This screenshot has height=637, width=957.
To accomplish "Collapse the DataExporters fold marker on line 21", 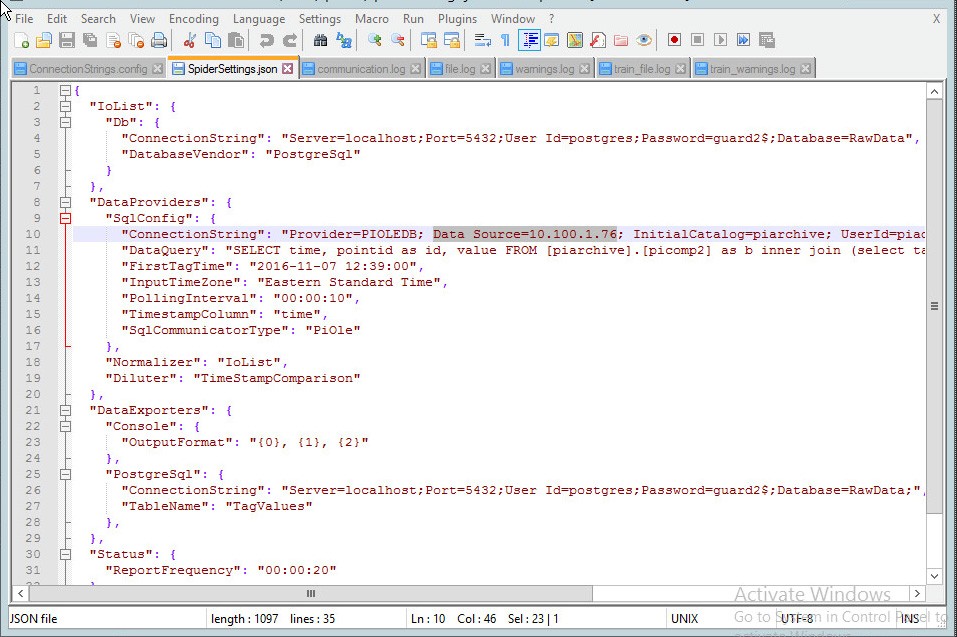I will [x=66, y=410].
